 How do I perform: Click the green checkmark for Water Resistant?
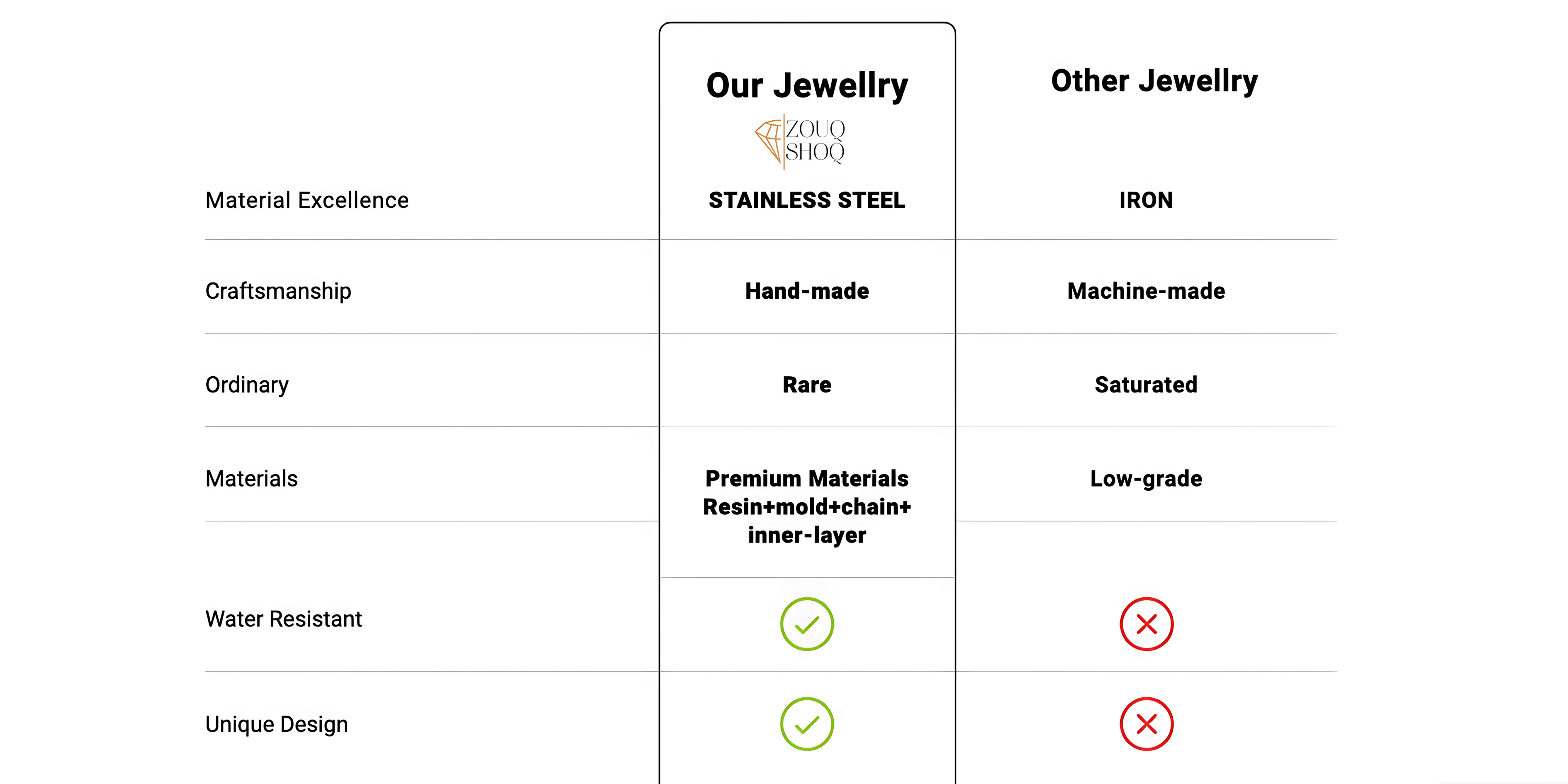(806, 624)
